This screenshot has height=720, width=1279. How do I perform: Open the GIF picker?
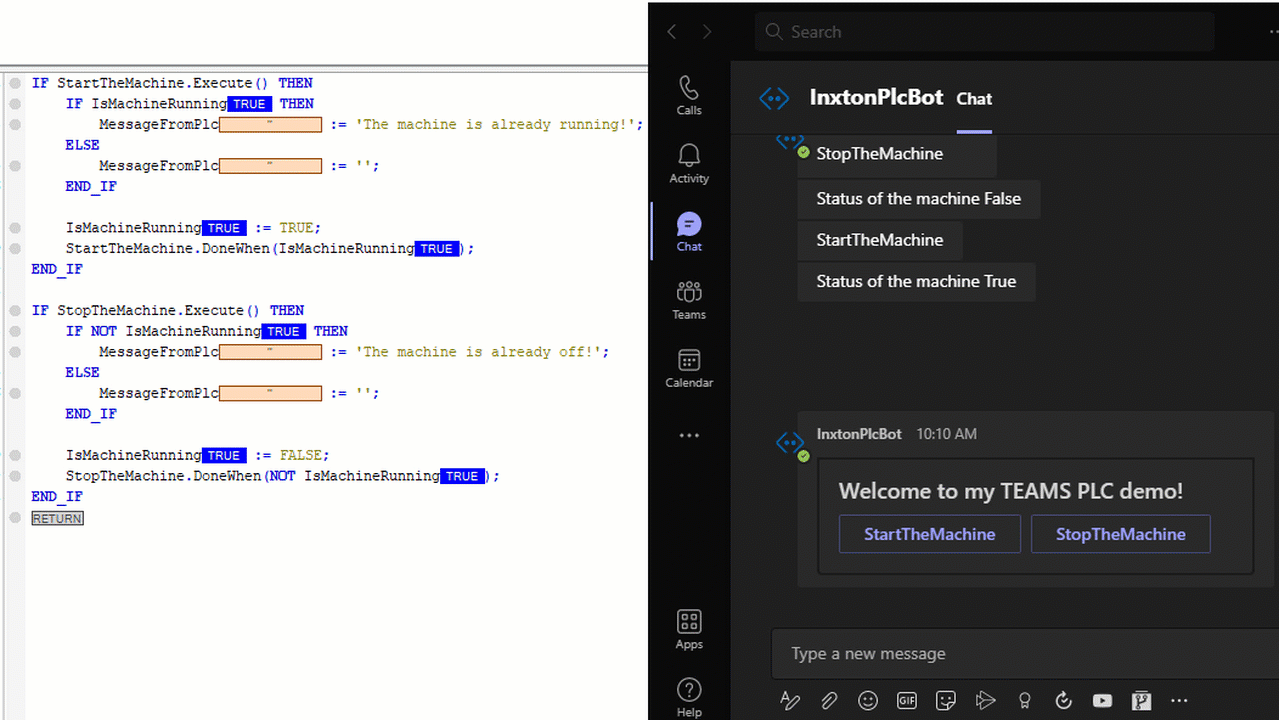tap(907, 701)
